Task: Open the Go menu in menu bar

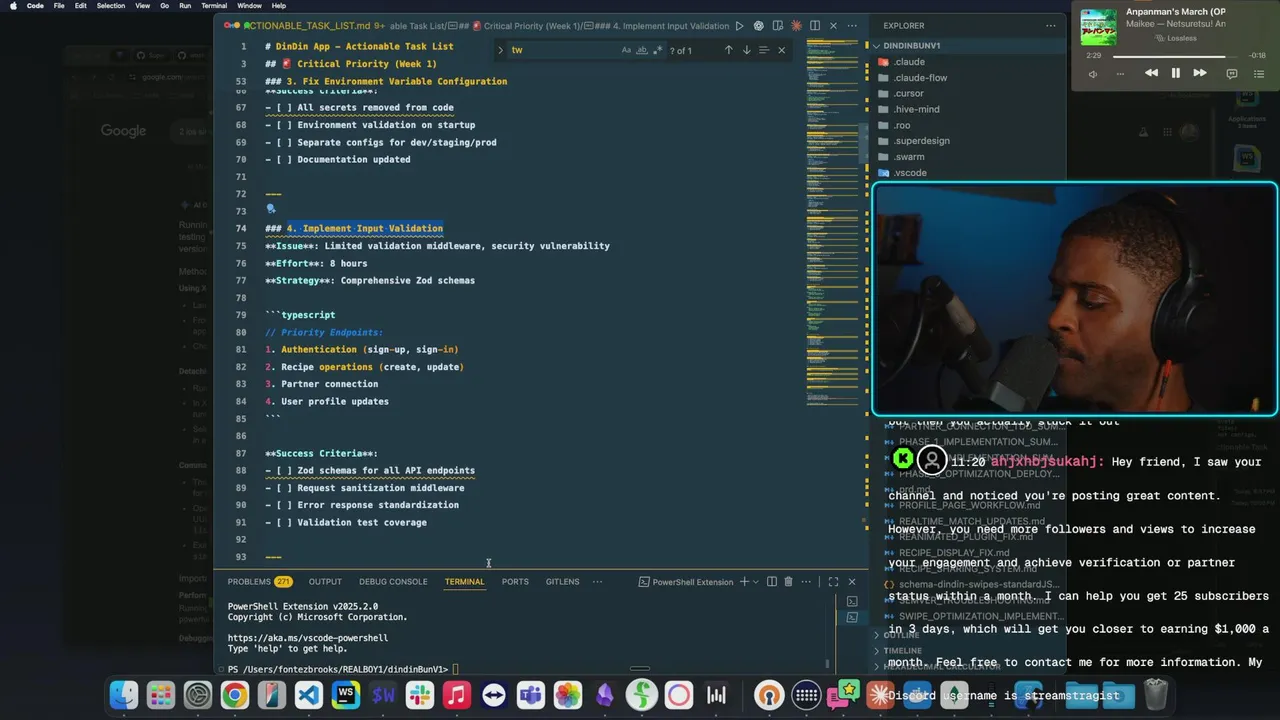Action: (164, 6)
